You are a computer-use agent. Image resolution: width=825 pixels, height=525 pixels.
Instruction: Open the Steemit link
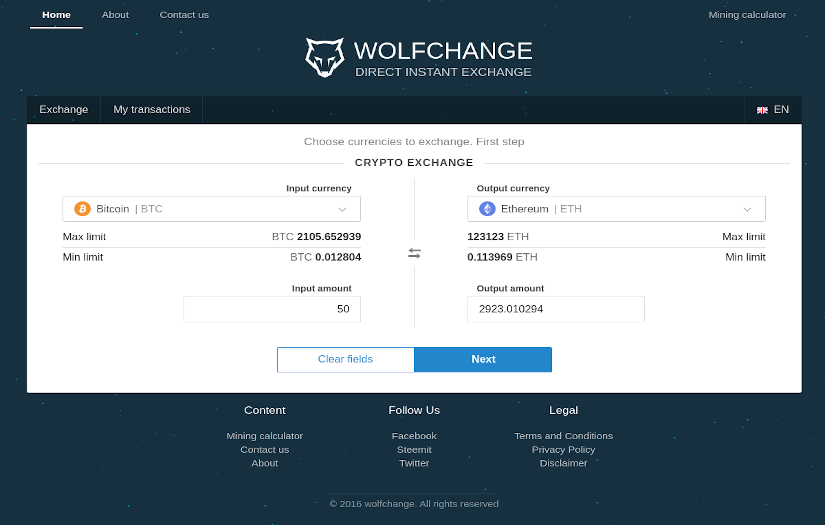point(414,449)
